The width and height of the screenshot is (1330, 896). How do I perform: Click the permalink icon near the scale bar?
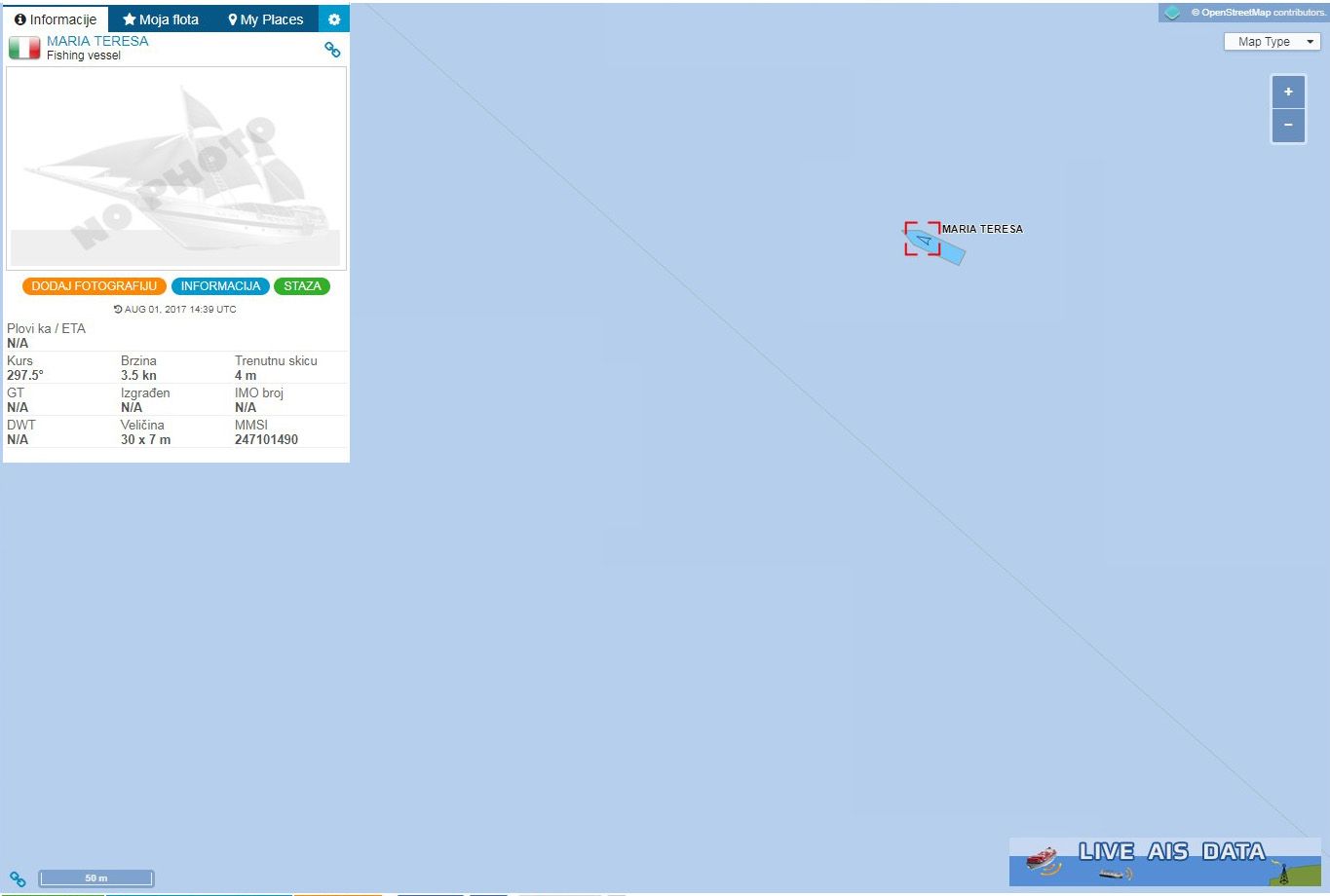18,878
